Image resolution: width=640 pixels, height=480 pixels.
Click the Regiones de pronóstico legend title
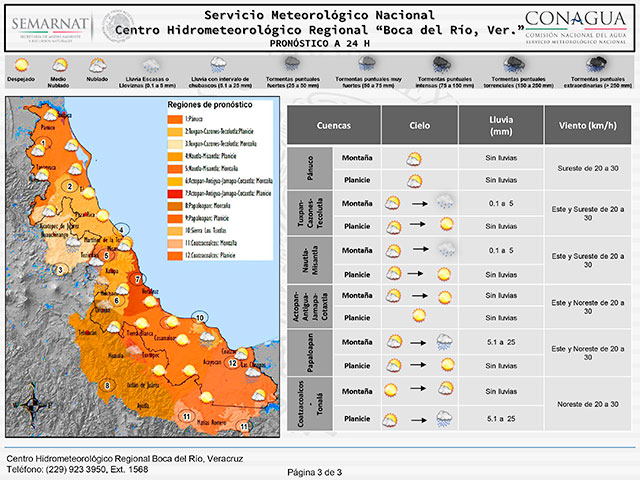213,105
